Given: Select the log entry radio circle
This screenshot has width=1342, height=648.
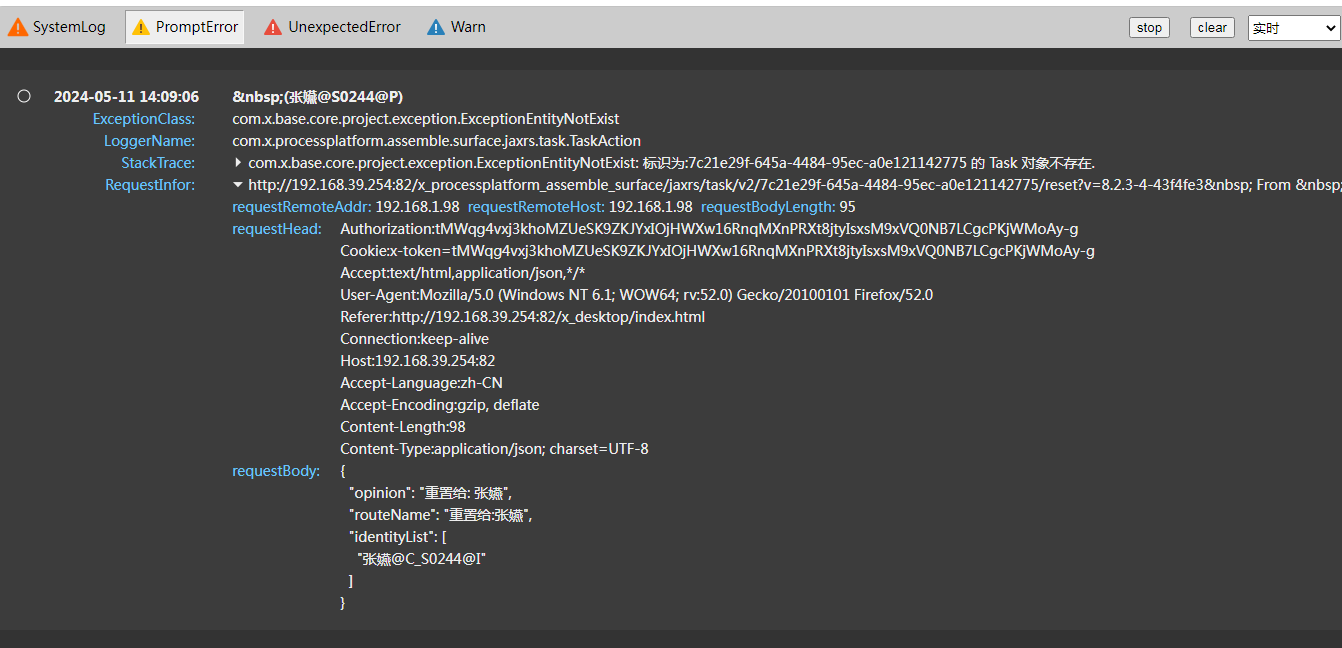Looking at the screenshot, I should point(24,96).
